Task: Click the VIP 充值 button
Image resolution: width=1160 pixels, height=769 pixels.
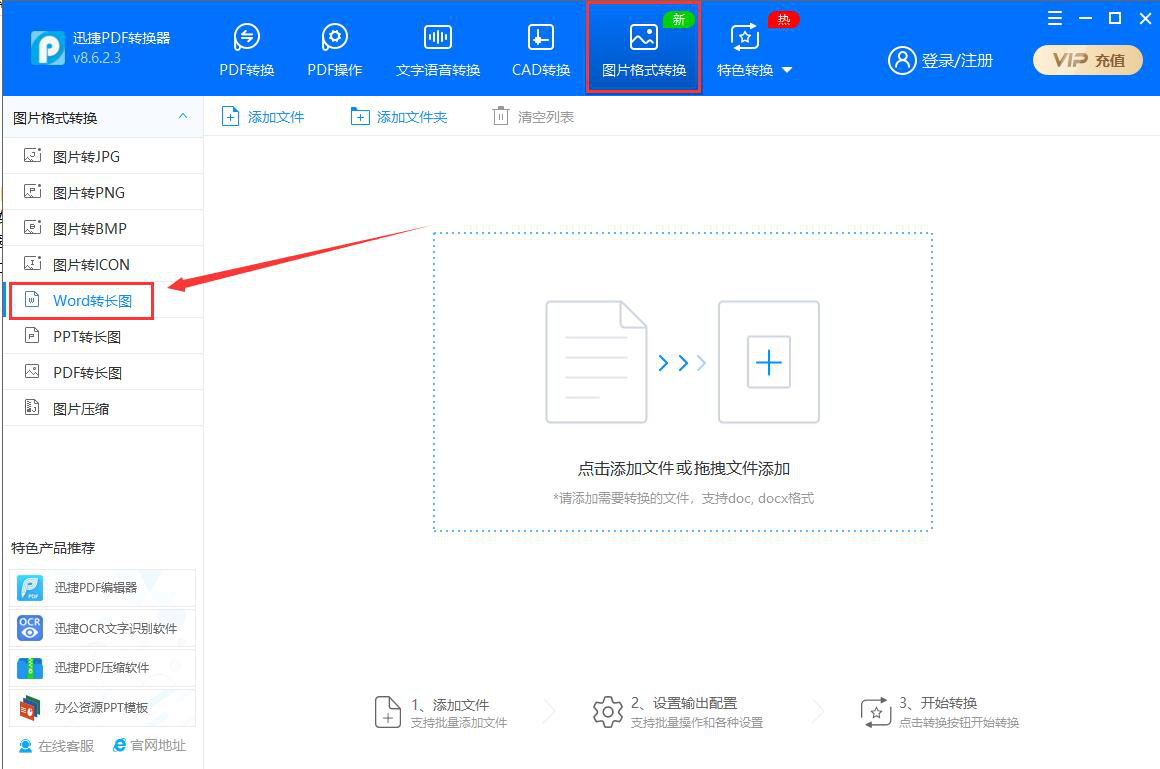Action: point(1088,60)
